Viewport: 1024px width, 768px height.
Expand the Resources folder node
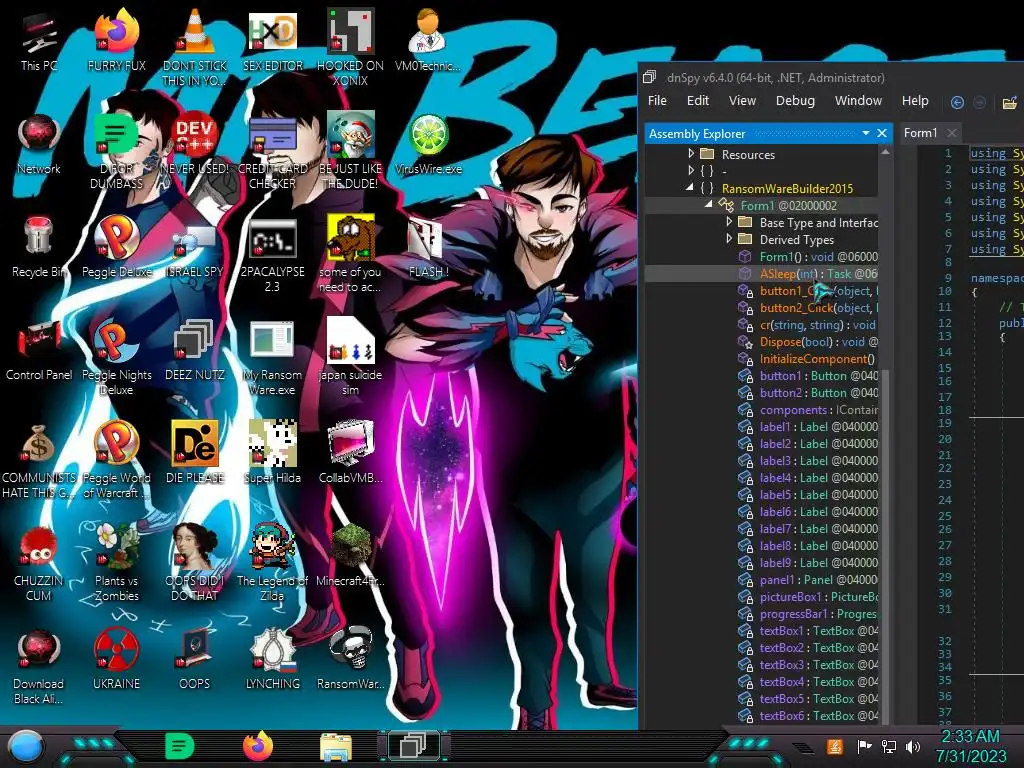[692, 153]
